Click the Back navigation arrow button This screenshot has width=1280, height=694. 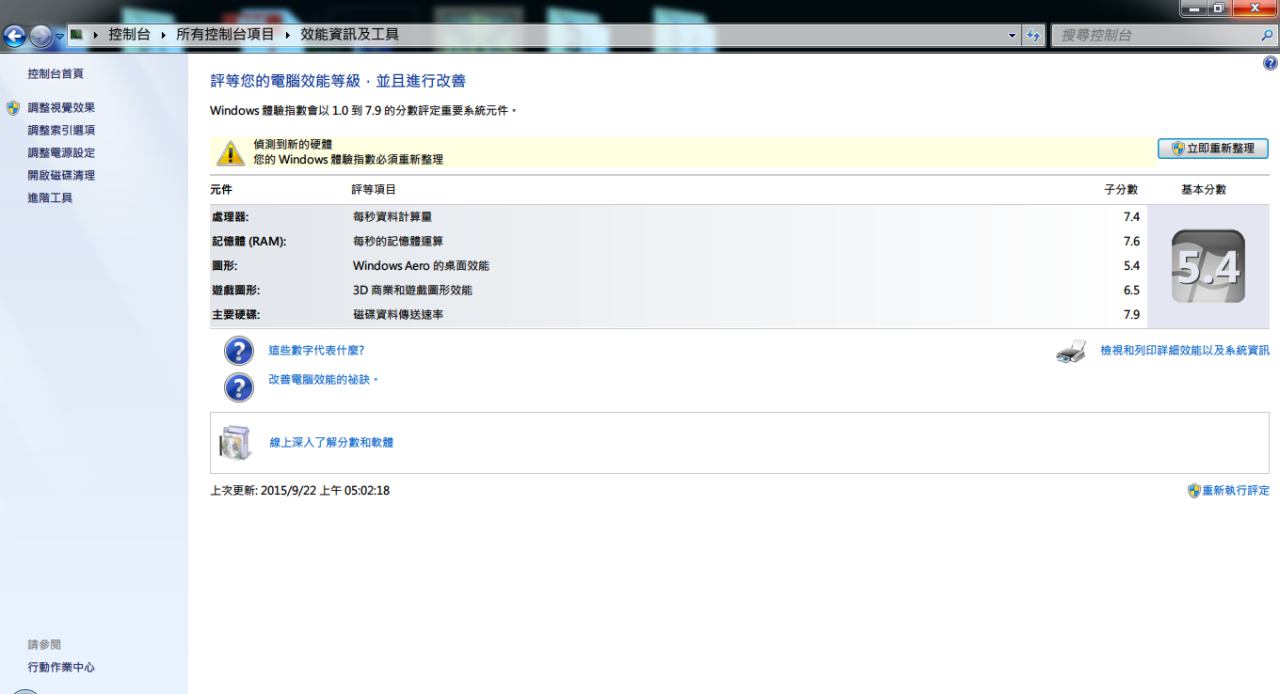pos(14,35)
